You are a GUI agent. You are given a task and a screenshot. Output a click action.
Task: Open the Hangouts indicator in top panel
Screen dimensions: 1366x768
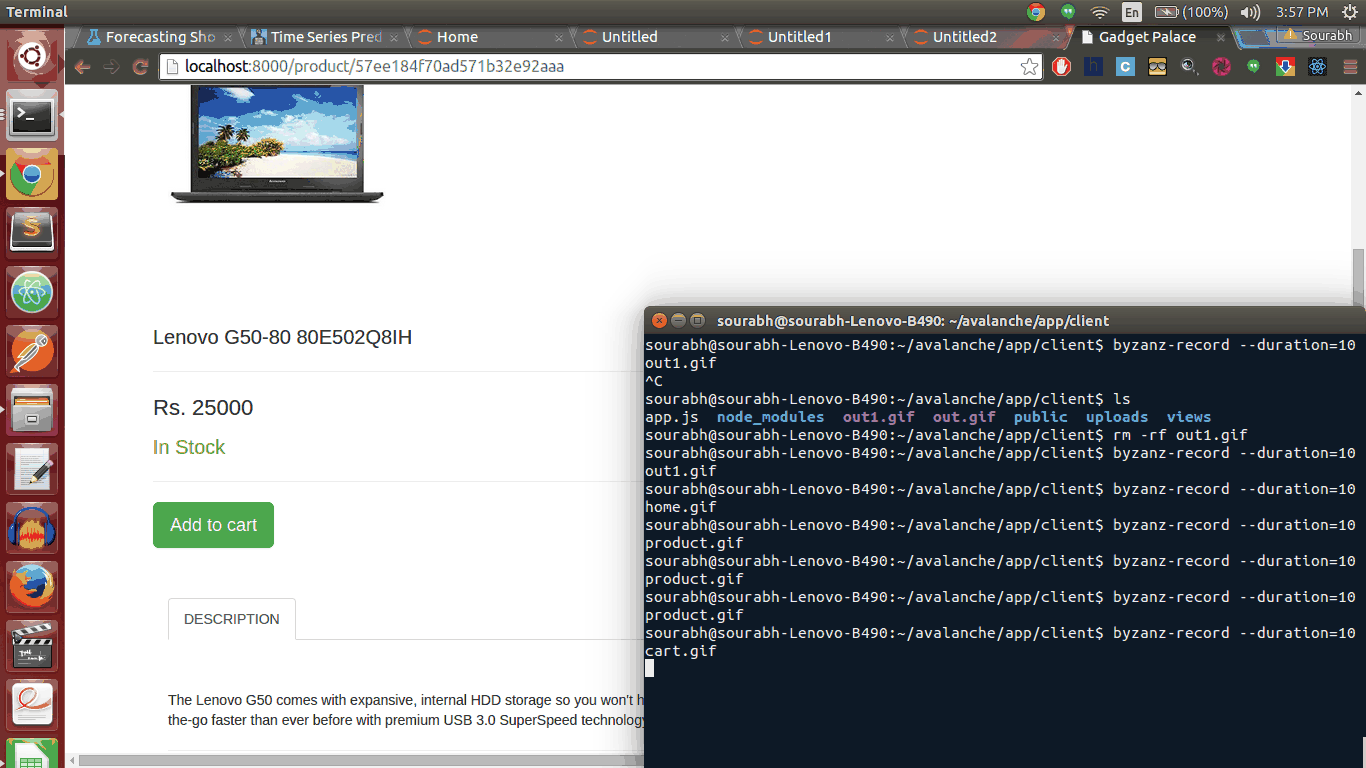click(1068, 12)
